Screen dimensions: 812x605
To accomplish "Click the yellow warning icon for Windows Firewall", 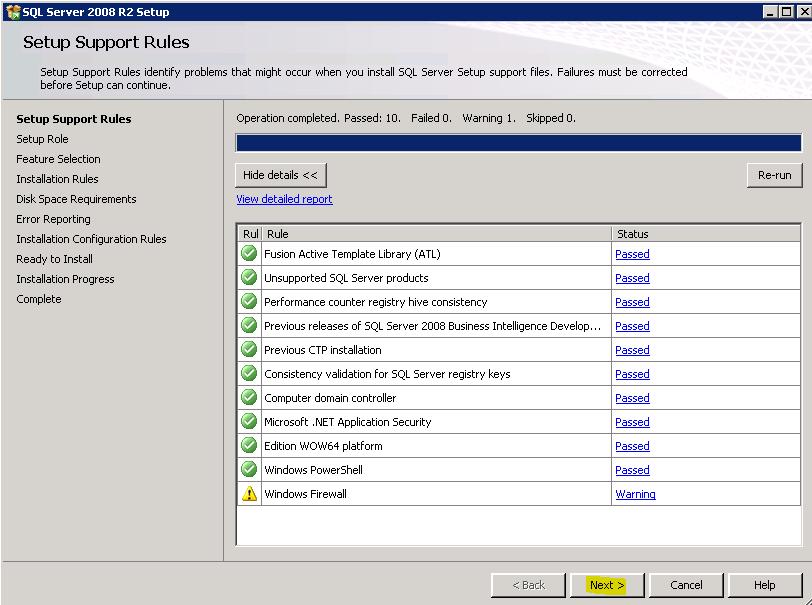I will pyautogui.click(x=249, y=494).
